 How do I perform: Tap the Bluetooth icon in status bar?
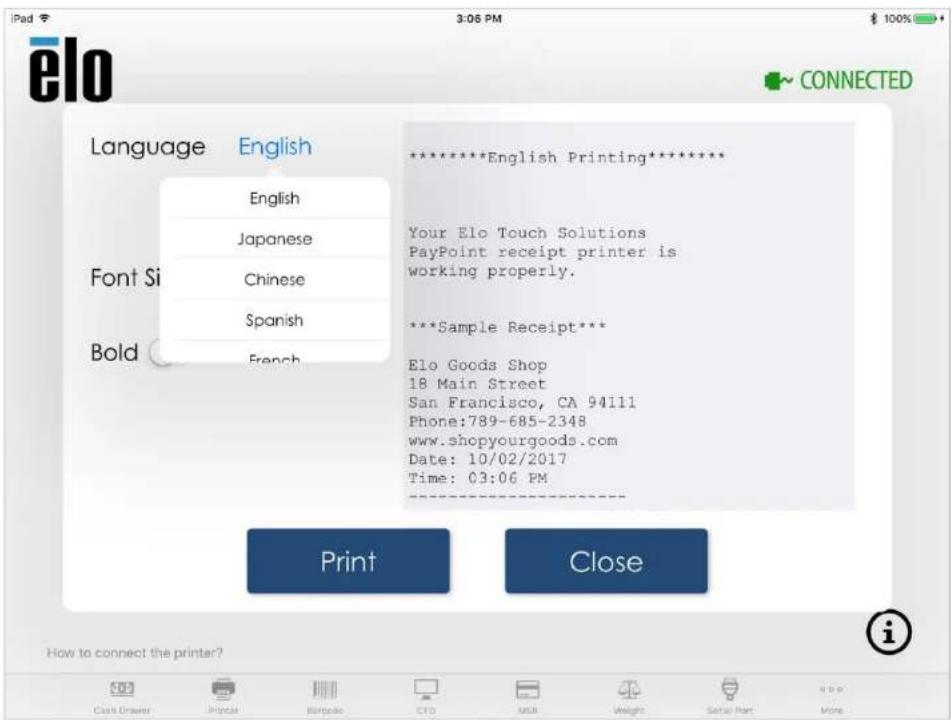point(873,19)
